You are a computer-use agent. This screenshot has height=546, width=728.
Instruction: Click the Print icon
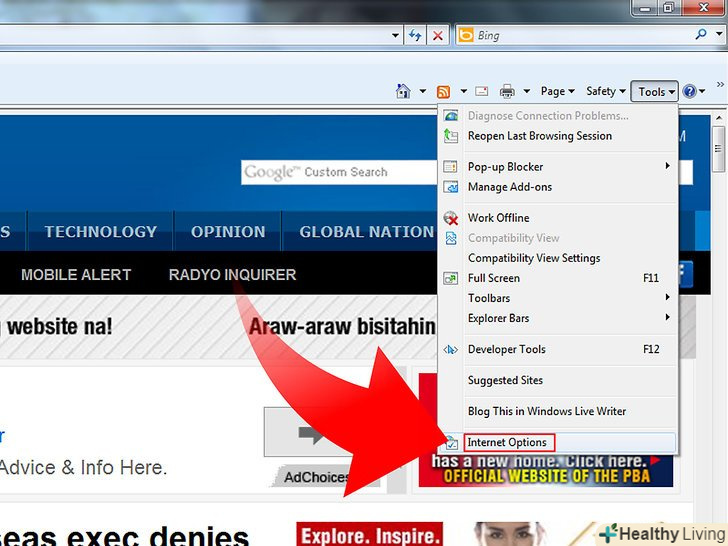click(507, 91)
